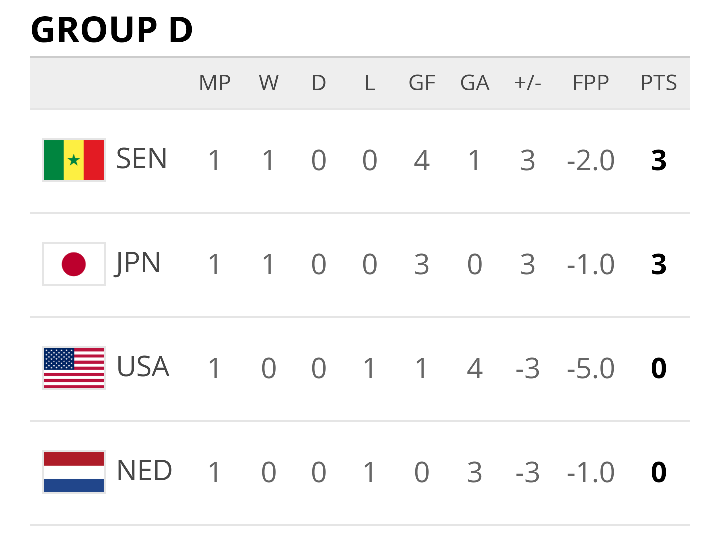
Task: Open the USA team entry
Action: pyautogui.click(x=143, y=367)
